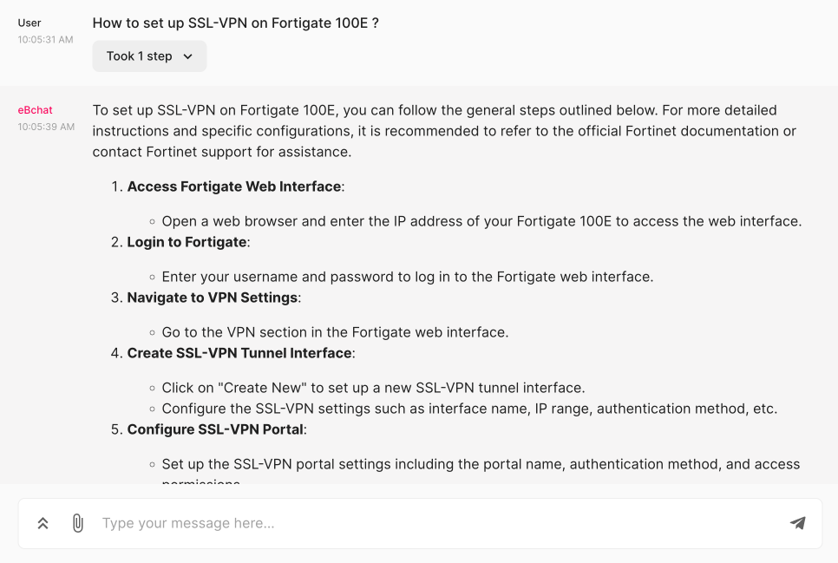Image resolution: width=838 pixels, height=563 pixels.
Task: Click the eBchat sender name
Action: click(x=35, y=110)
